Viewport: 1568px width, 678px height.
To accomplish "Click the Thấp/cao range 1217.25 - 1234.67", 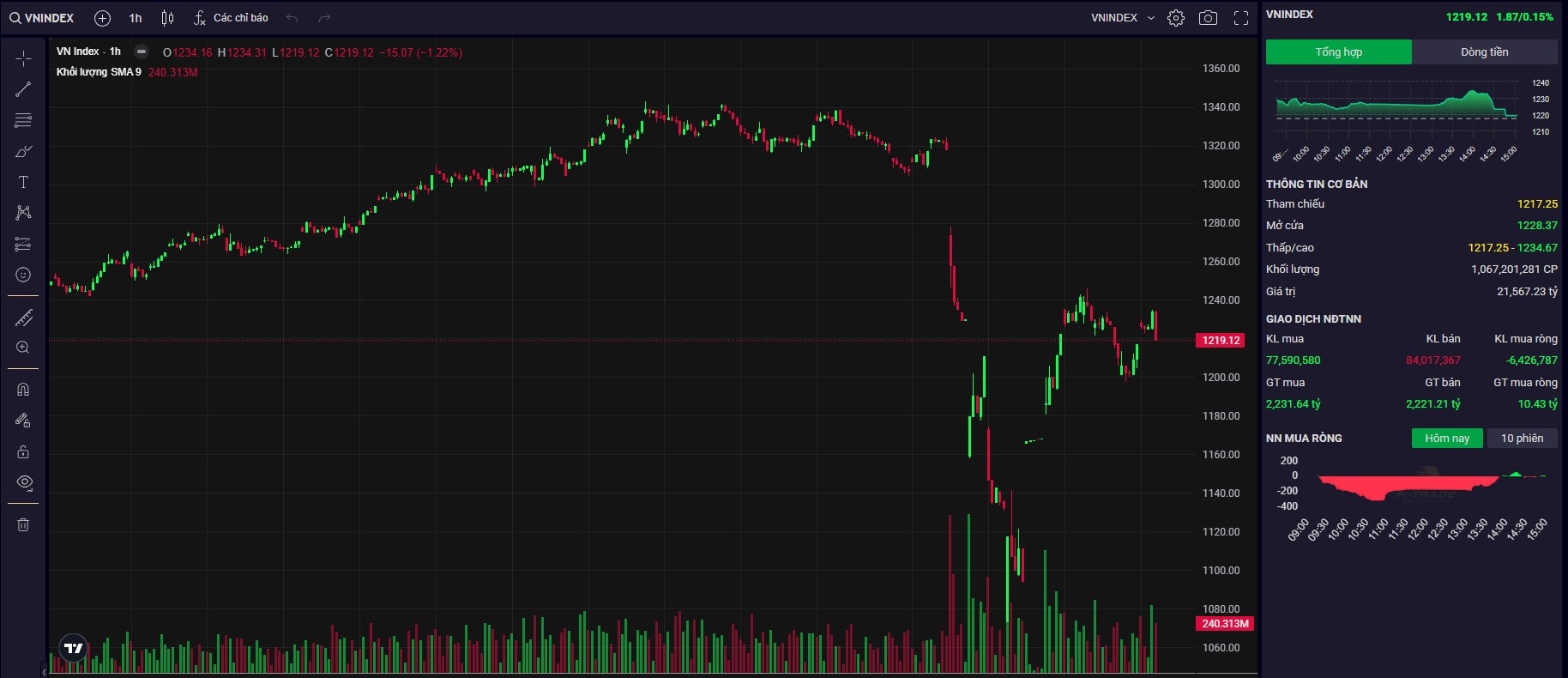I will [1512, 248].
